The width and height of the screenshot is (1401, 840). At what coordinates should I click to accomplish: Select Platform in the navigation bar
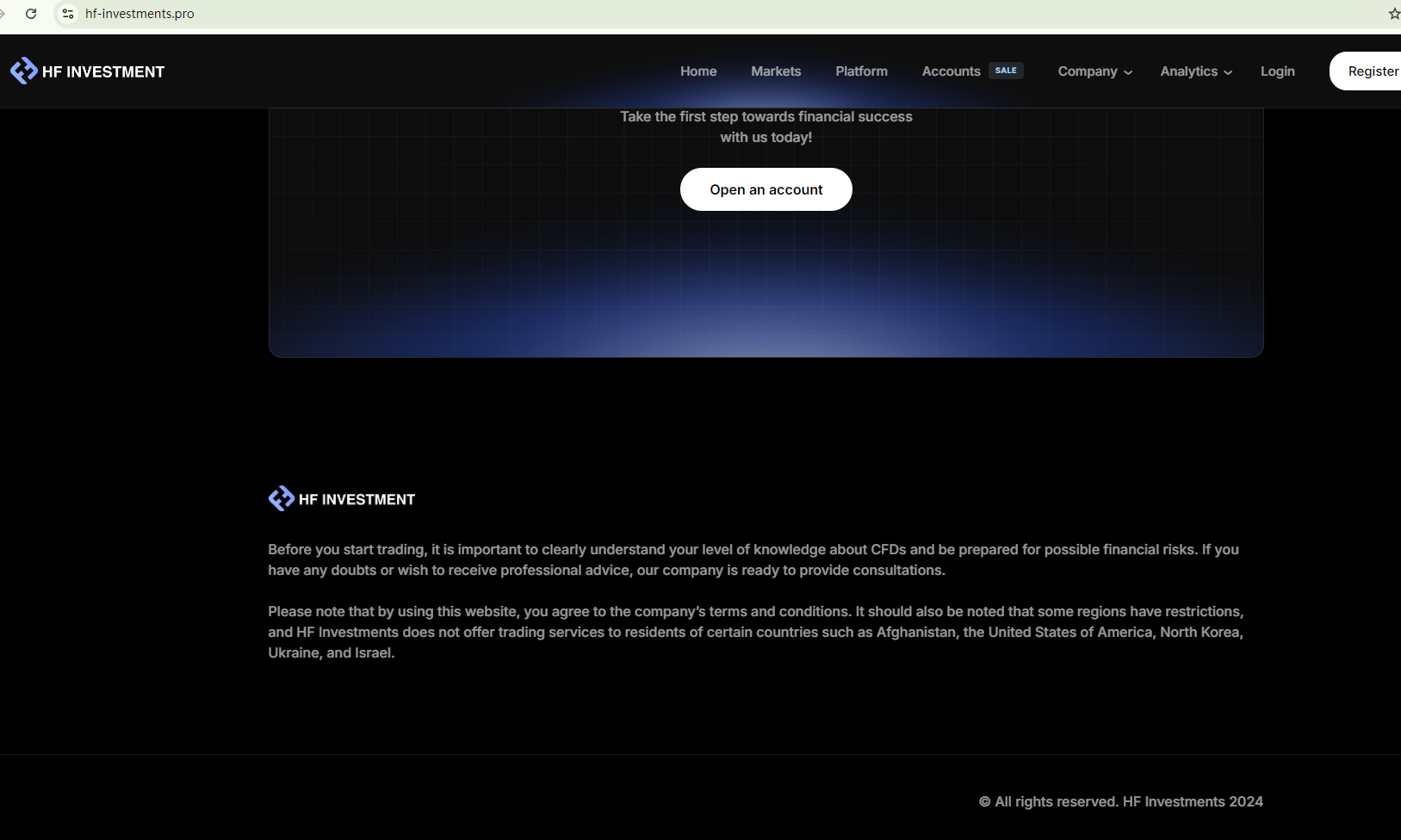(x=860, y=71)
